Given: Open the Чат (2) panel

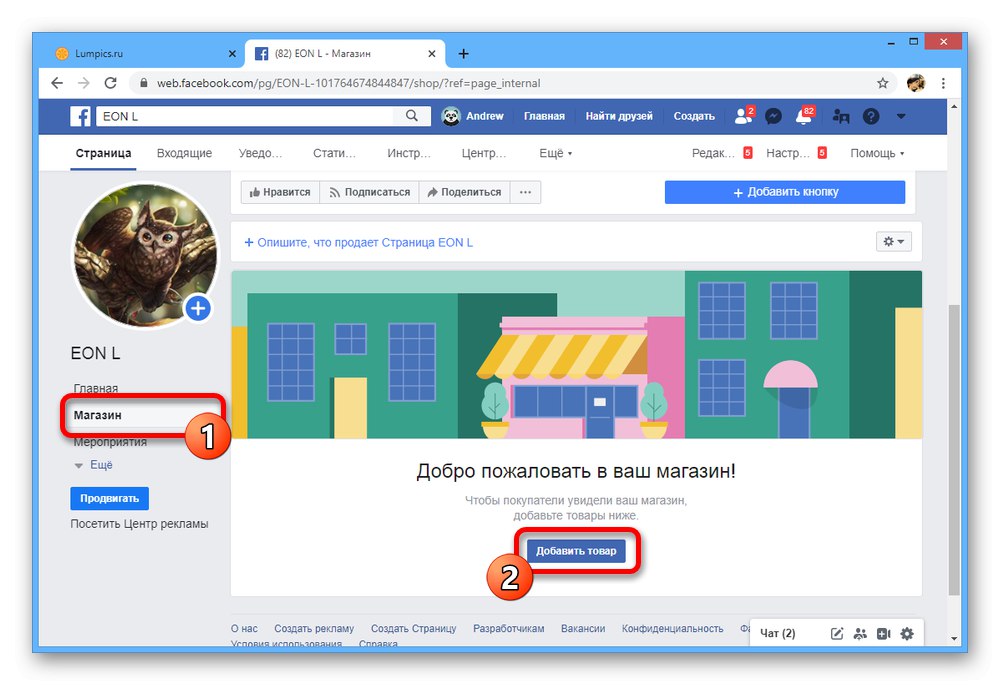Looking at the screenshot, I should (778, 633).
